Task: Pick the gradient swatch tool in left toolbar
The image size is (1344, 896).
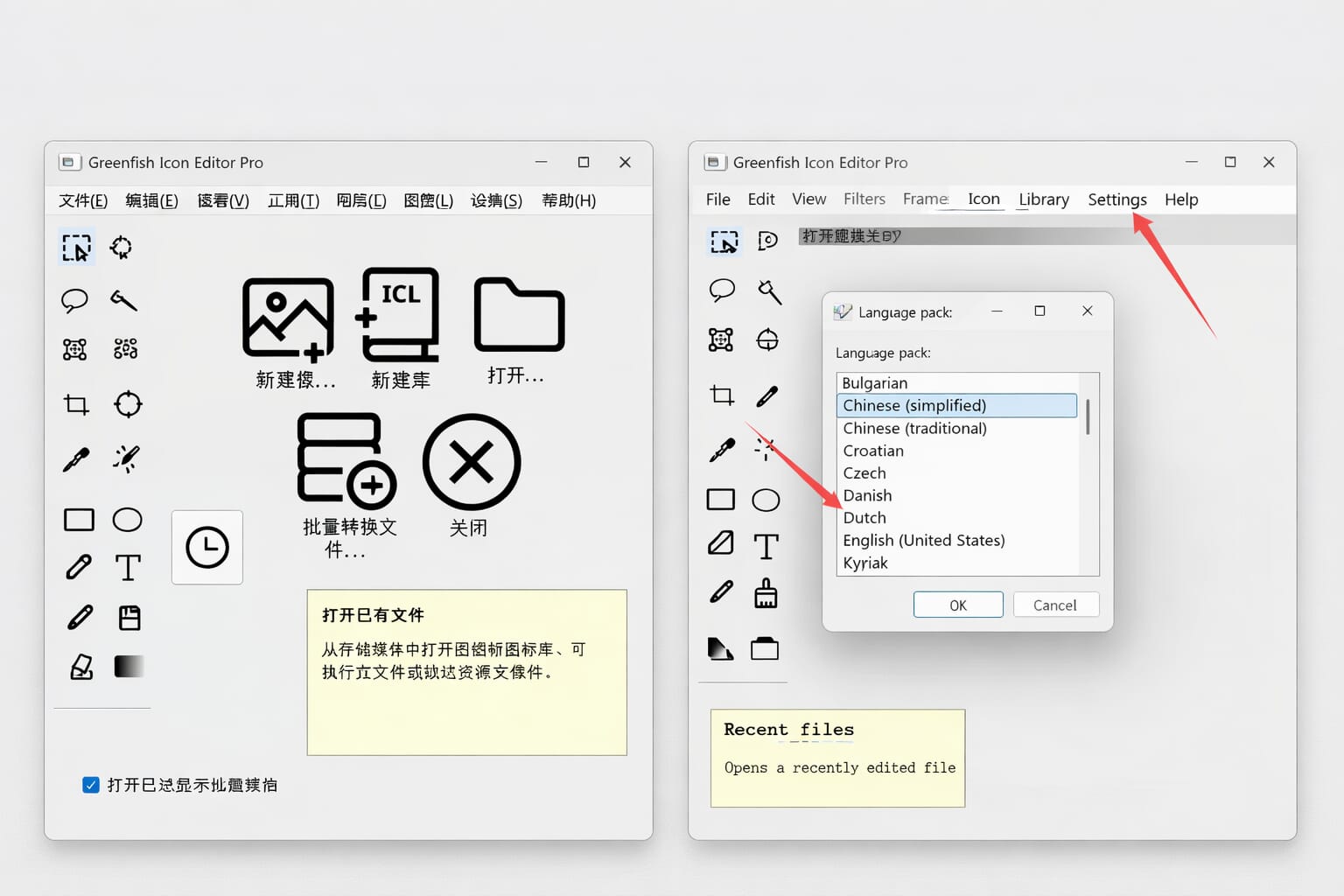Action: tap(129, 667)
